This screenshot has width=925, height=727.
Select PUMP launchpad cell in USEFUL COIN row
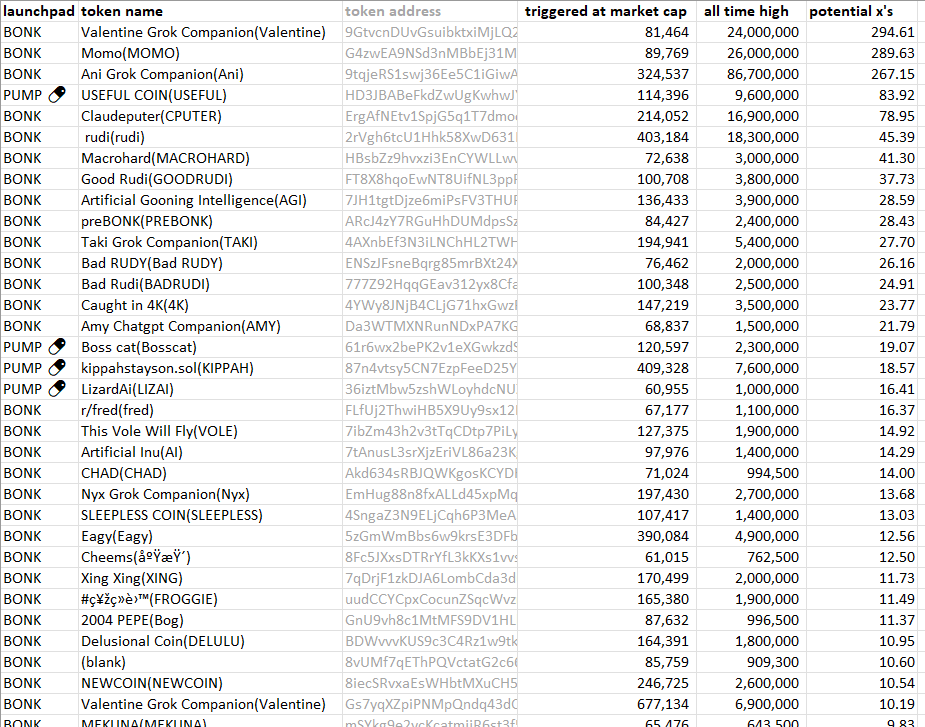pyautogui.click(x=39, y=95)
